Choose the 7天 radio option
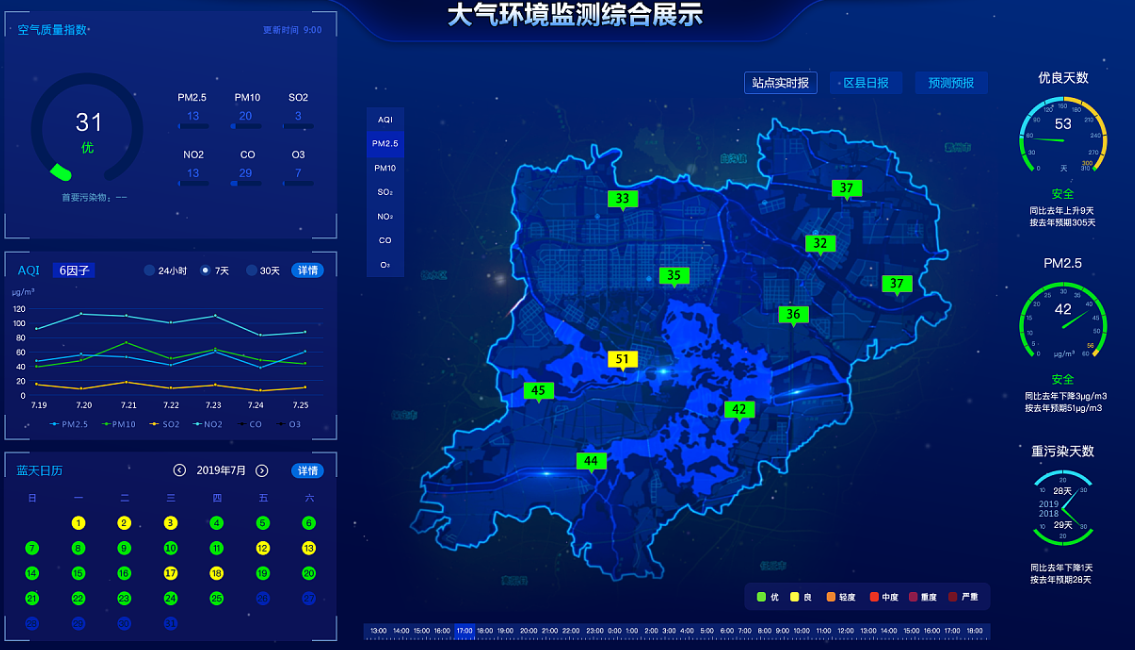 pyautogui.click(x=206, y=270)
